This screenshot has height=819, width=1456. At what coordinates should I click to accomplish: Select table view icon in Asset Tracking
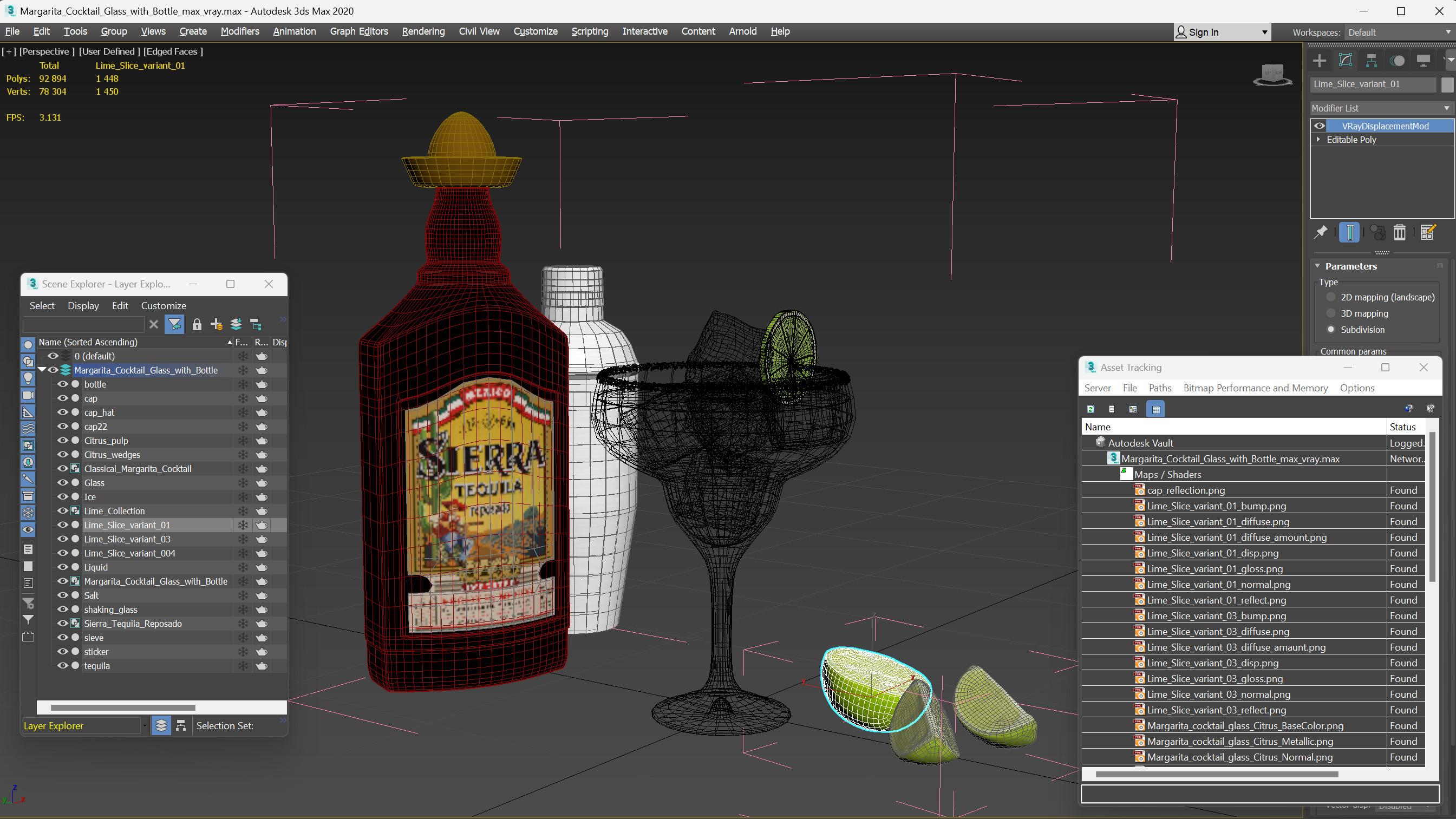1156,409
